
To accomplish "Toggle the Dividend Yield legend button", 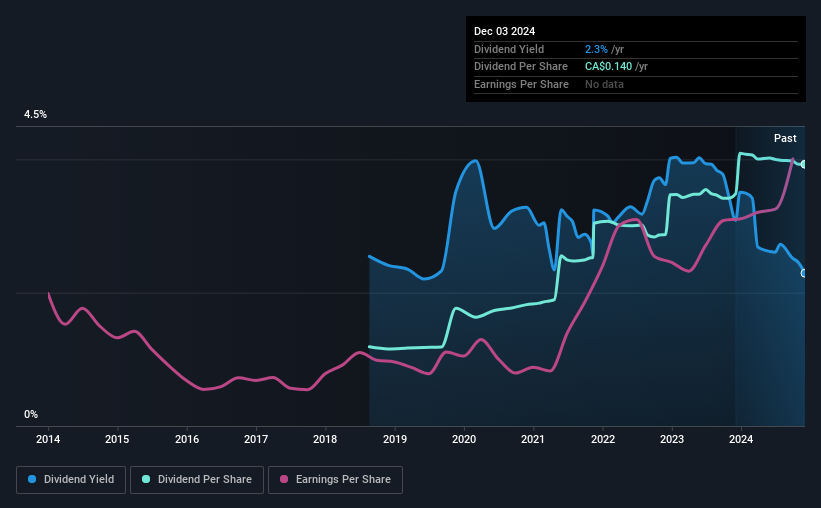I will (x=71, y=480).
